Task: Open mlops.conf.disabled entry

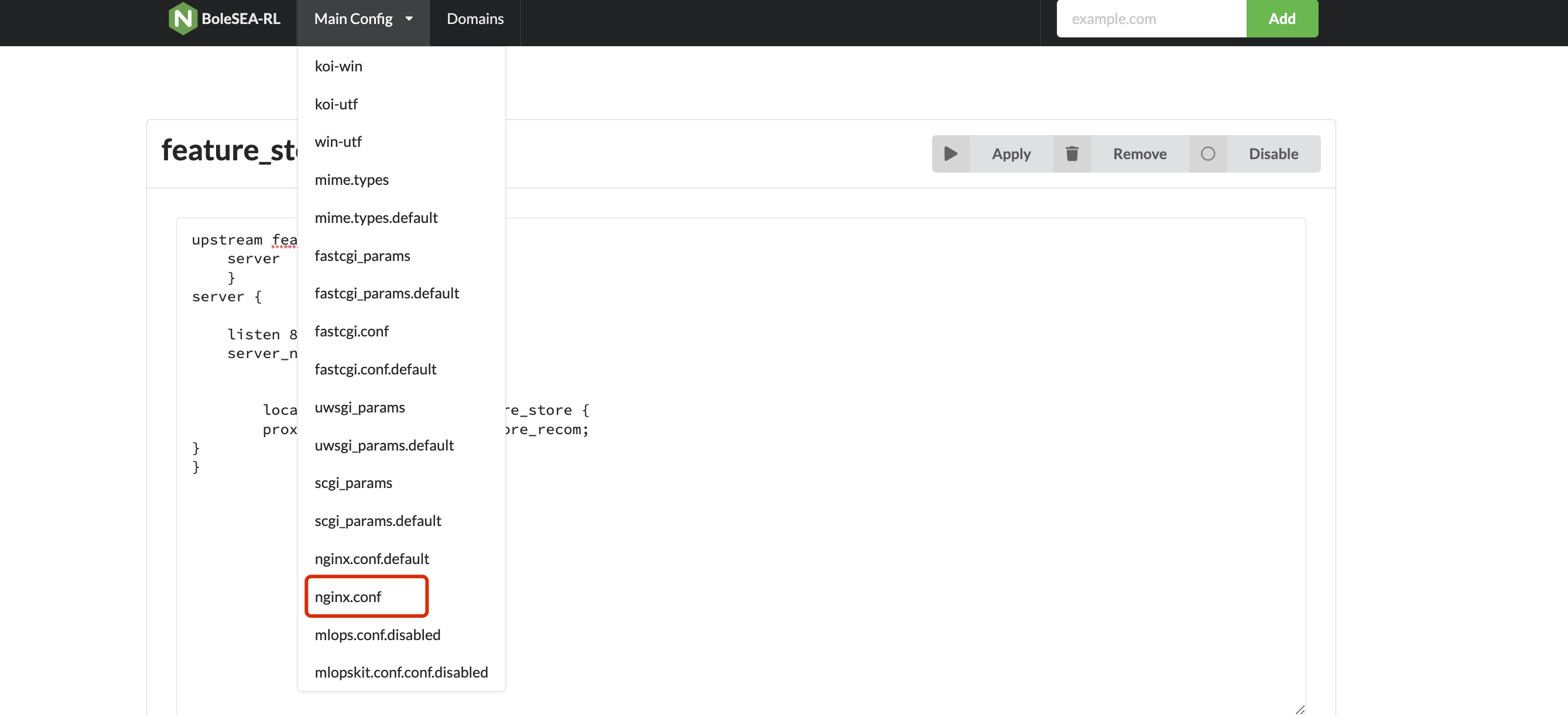Action: [377, 634]
